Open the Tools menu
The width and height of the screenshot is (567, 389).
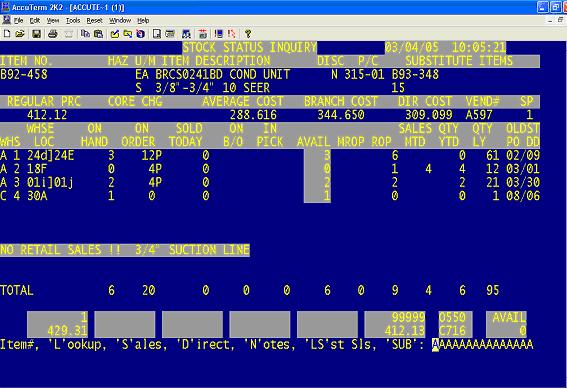[73, 21]
